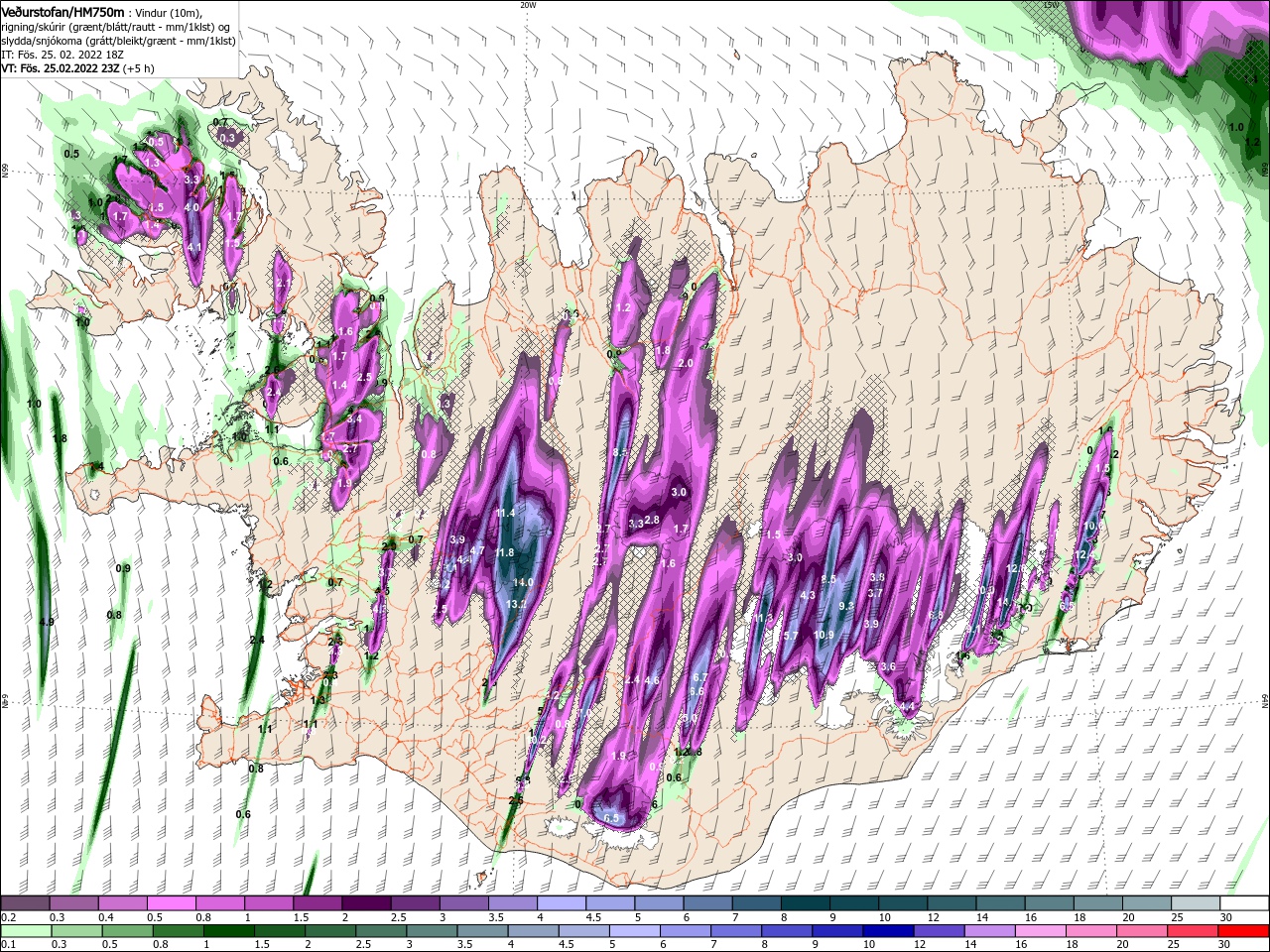Click the dark purple swatch between 2 and 2.5, upper legend
This screenshot has height=952, width=1270.
[365, 903]
